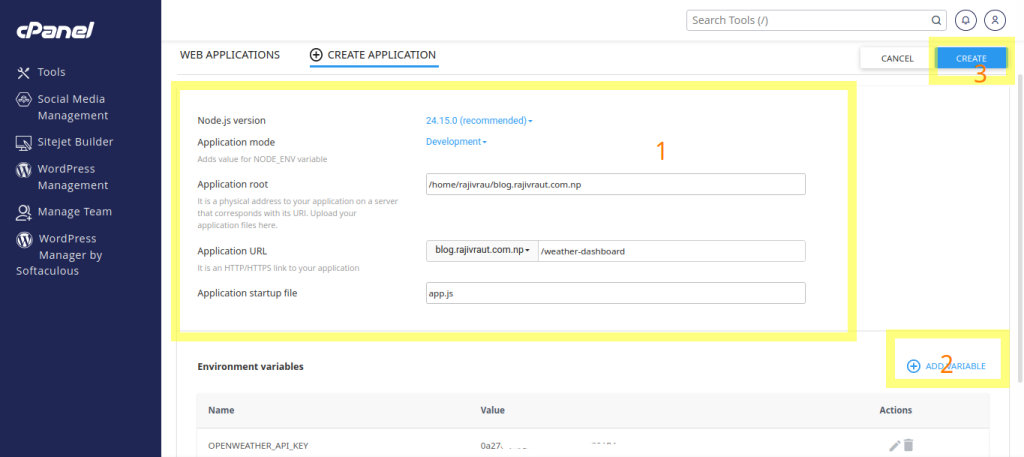Open Sitejet Builder in sidebar
The image size is (1024, 457).
(x=65, y=142)
